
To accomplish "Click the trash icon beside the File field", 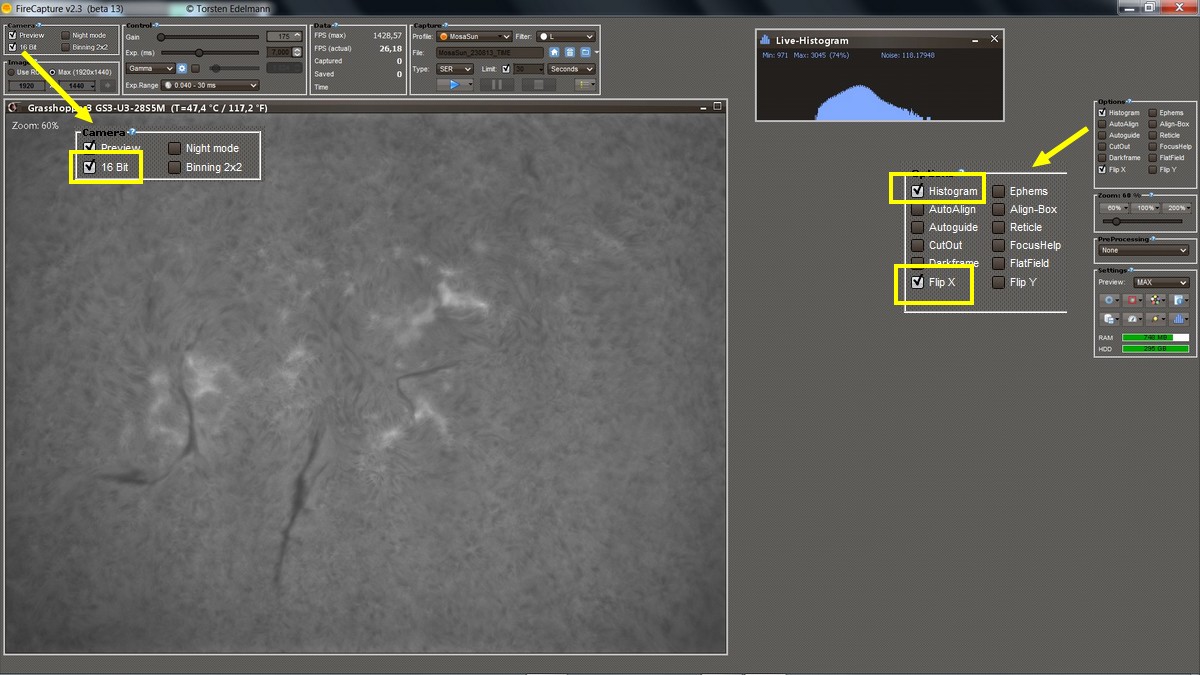I will 569,52.
